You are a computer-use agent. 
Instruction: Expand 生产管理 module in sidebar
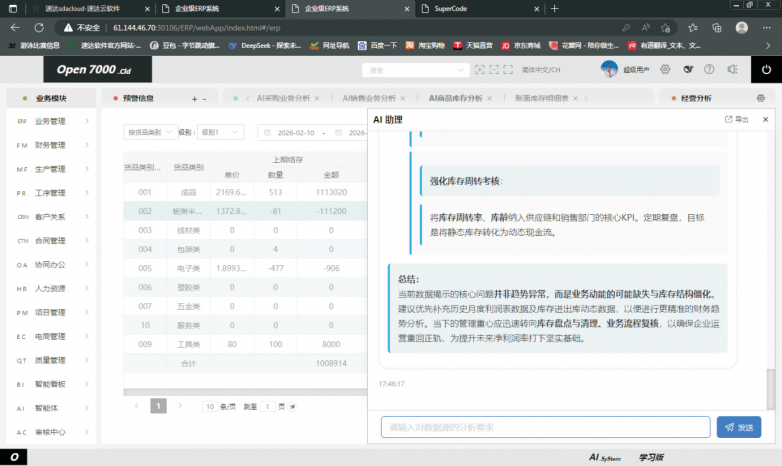click(x=49, y=169)
